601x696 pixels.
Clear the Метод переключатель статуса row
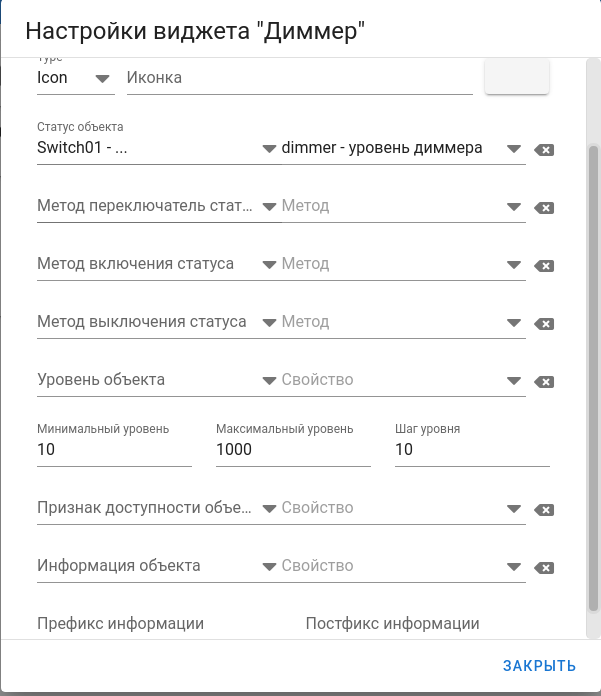(544, 208)
